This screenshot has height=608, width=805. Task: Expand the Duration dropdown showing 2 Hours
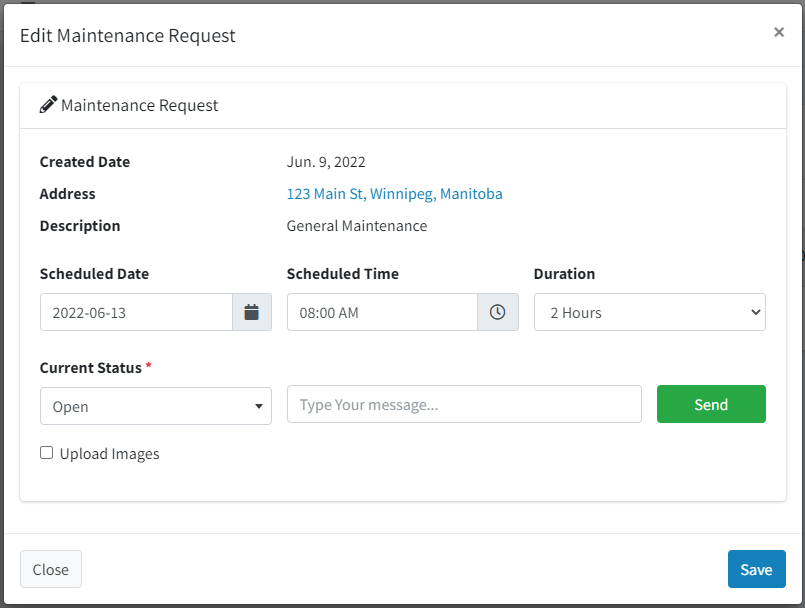[649, 312]
